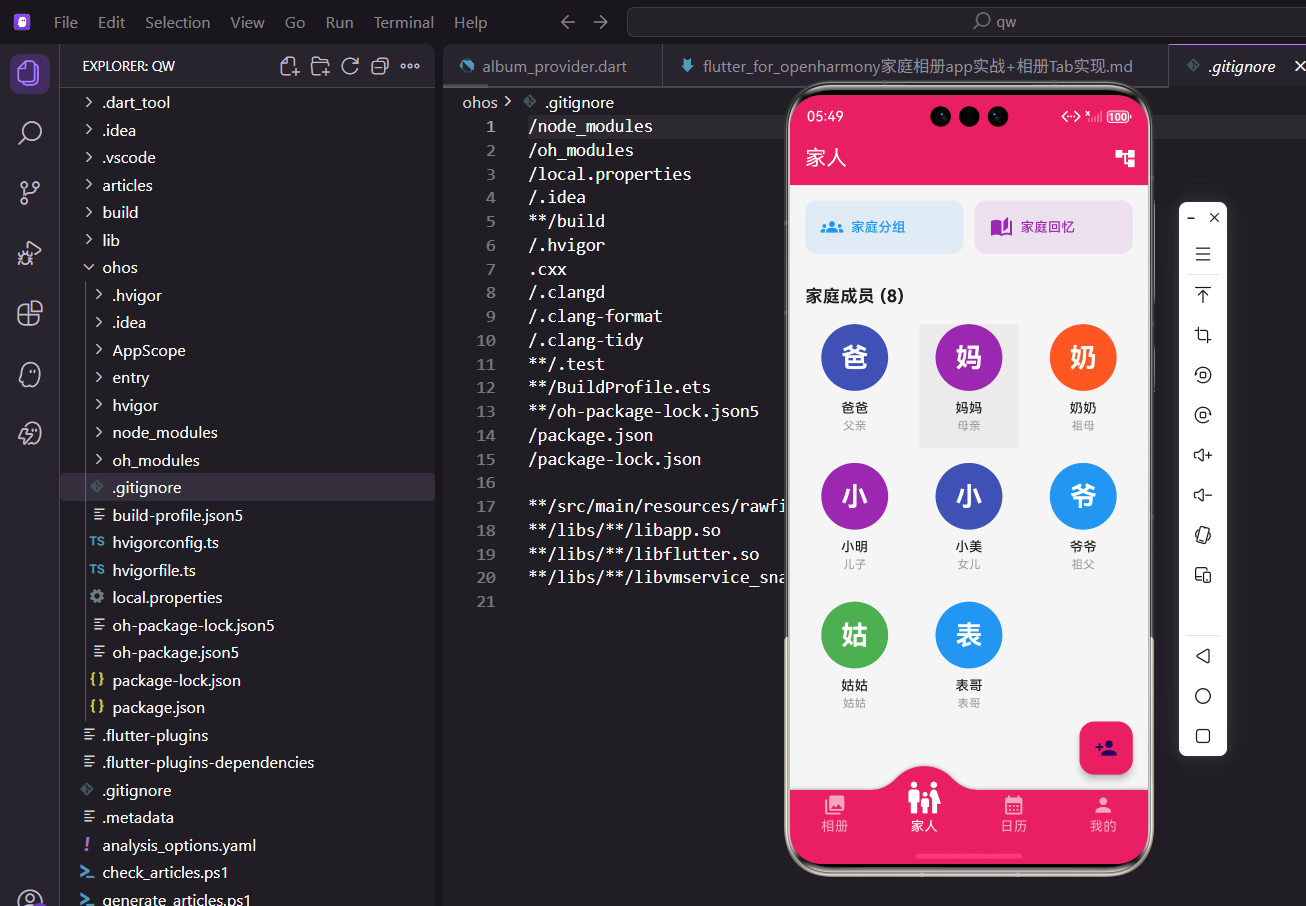The height and width of the screenshot is (906, 1306).
Task: Click the emulator volume down icon
Action: (1203, 495)
